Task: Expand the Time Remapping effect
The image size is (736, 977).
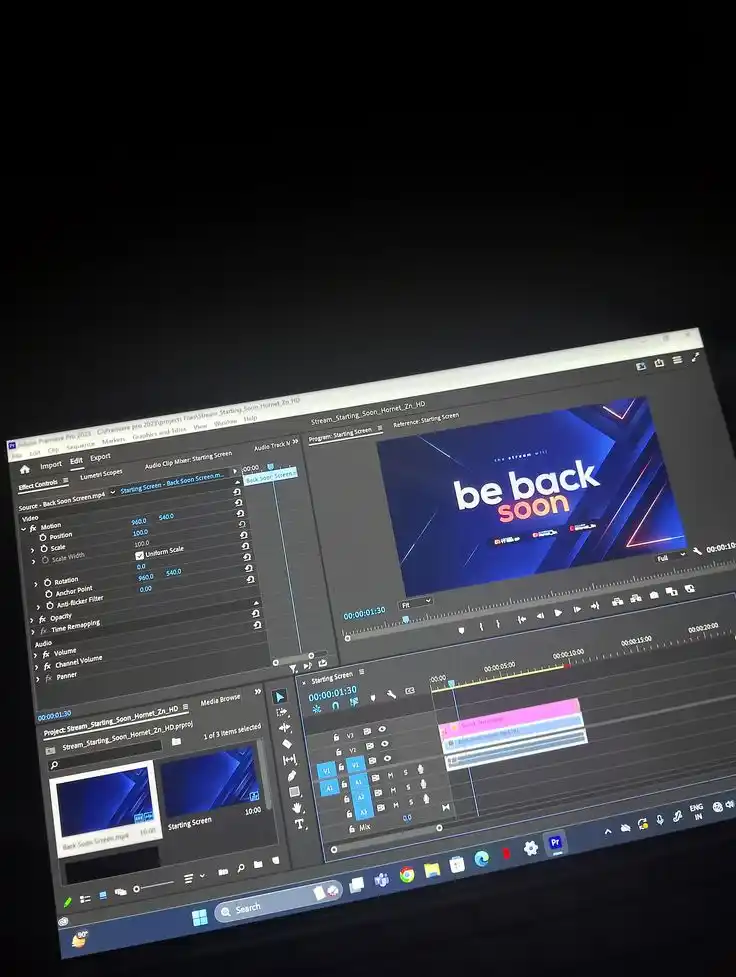Action: pos(32,632)
